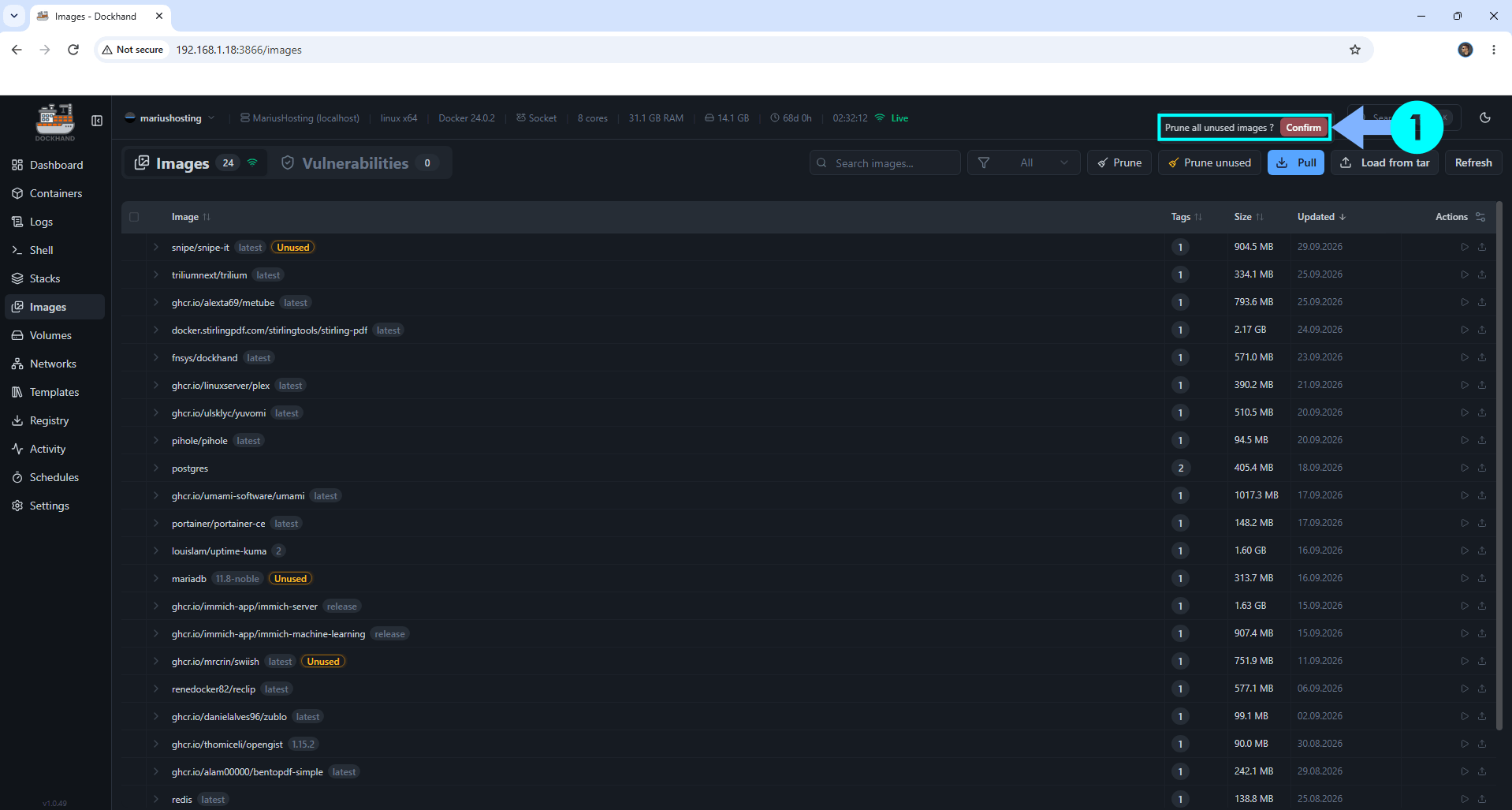
Task: Push the snipe/snipe-it image with the upload icon
Action: (1482, 247)
